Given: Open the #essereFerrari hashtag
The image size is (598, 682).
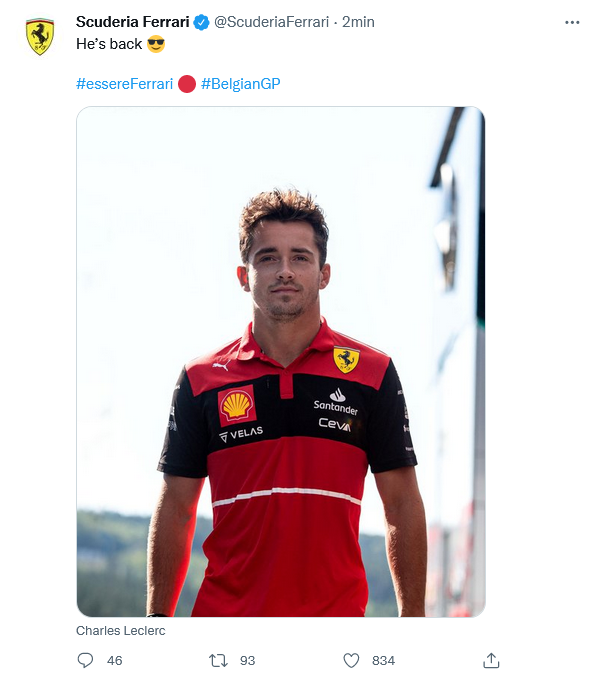Looking at the screenshot, I should pyautogui.click(x=124, y=84).
